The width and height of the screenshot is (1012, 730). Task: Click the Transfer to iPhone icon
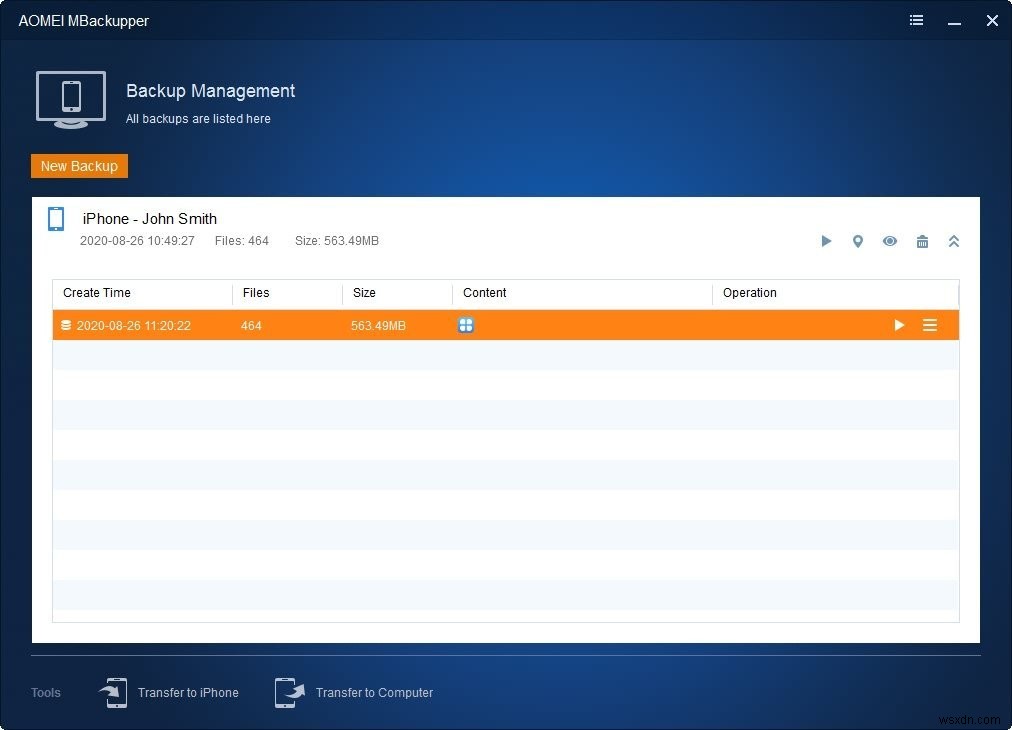click(115, 692)
